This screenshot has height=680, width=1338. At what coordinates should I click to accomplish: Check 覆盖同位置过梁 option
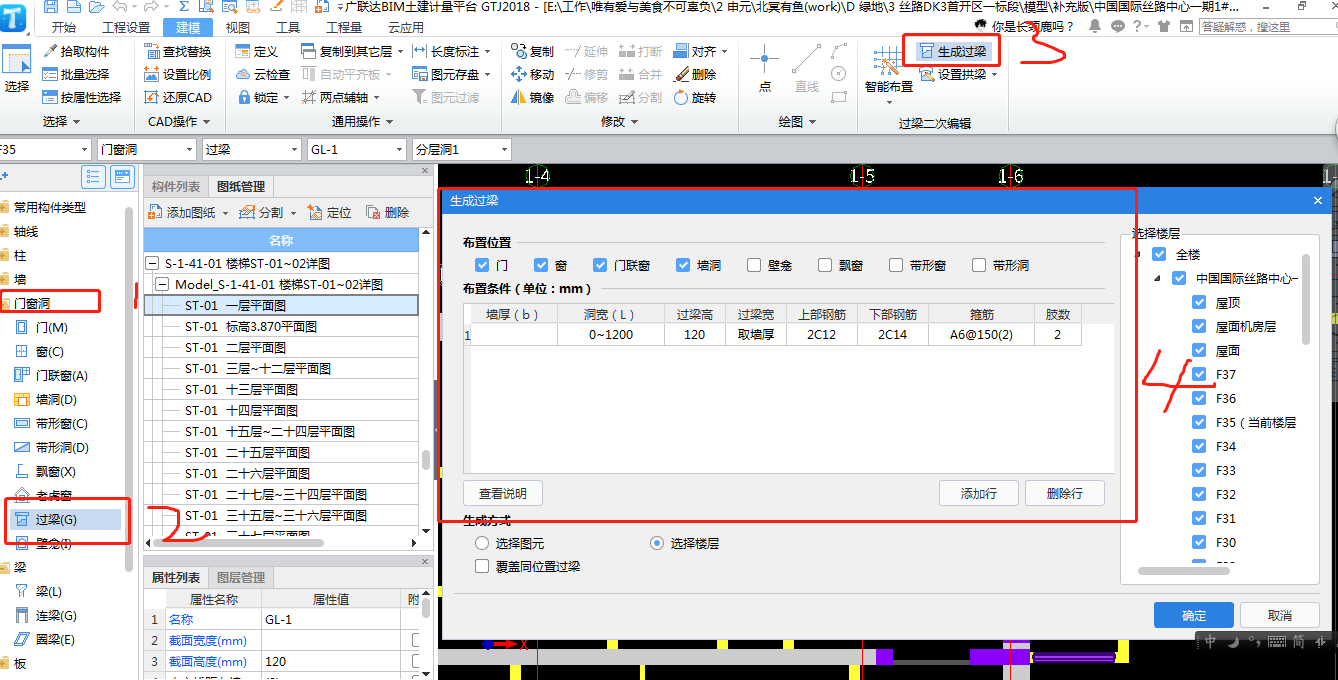click(483, 566)
